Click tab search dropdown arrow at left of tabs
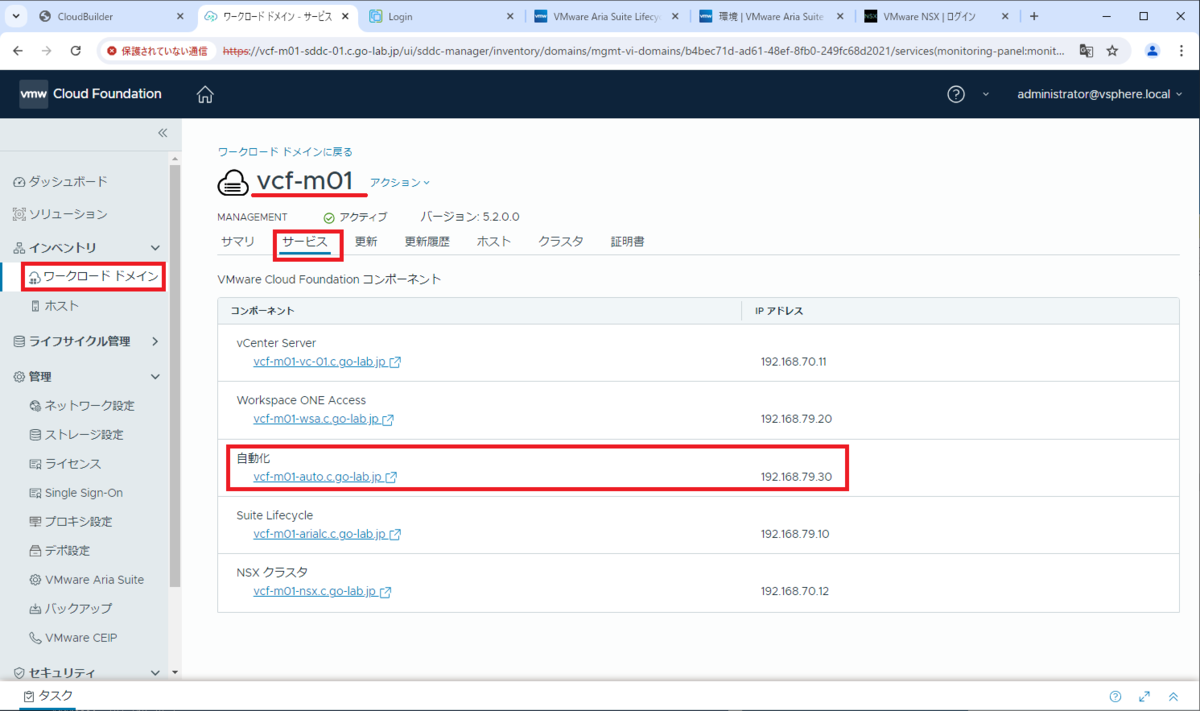1200x711 pixels. (x=16, y=16)
